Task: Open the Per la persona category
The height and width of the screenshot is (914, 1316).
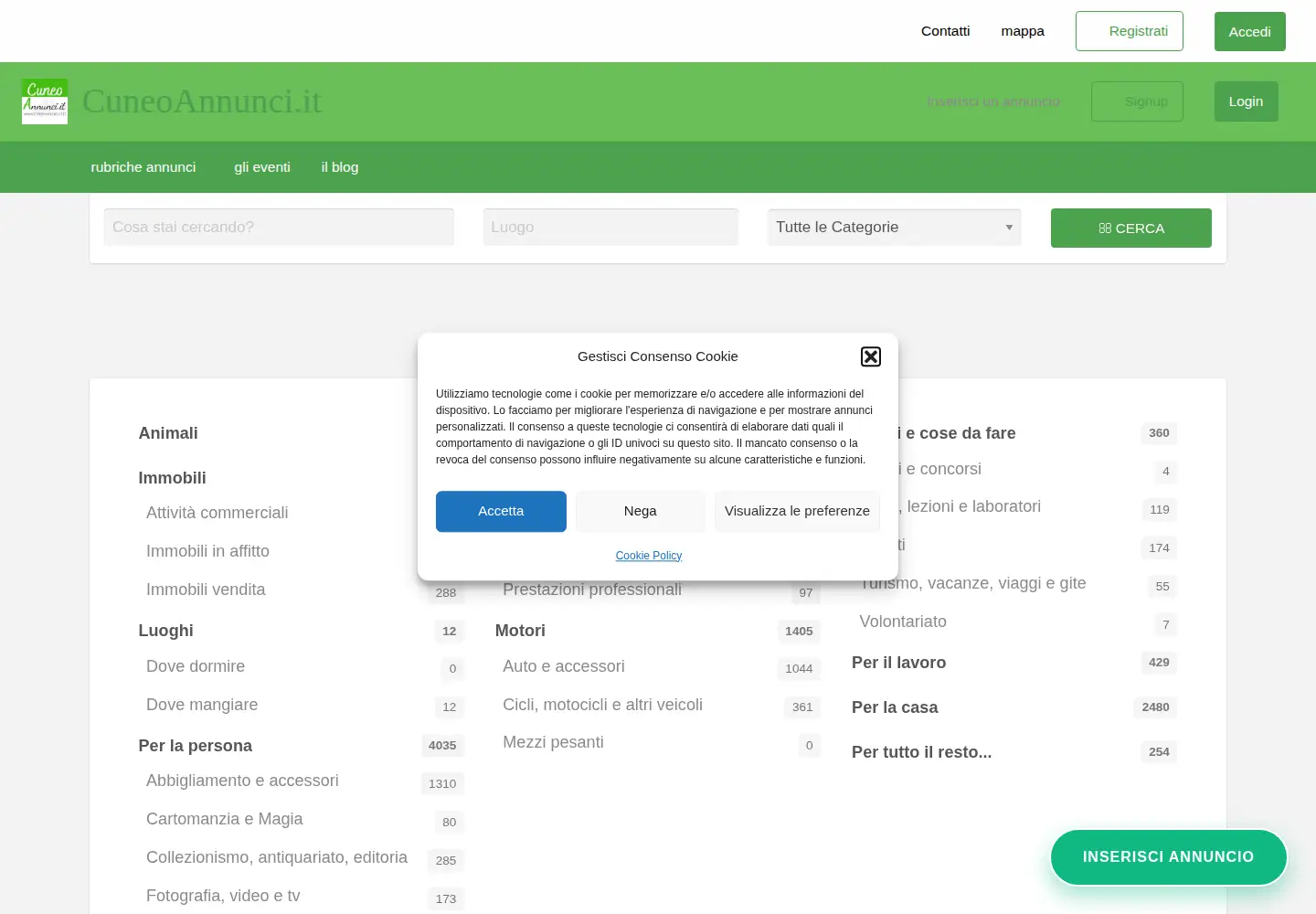Action: click(196, 746)
